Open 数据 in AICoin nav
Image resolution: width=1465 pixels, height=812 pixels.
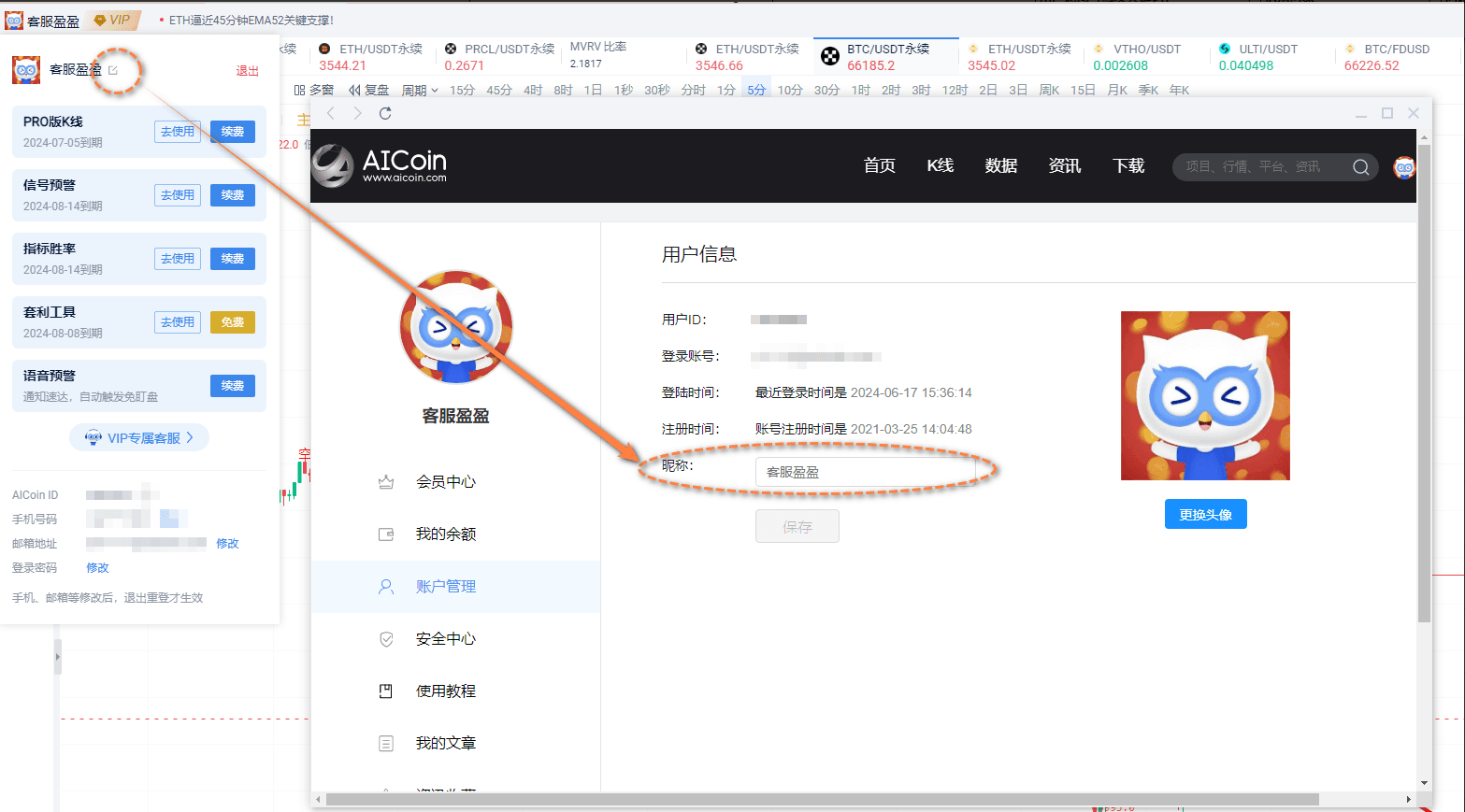(1001, 165)
